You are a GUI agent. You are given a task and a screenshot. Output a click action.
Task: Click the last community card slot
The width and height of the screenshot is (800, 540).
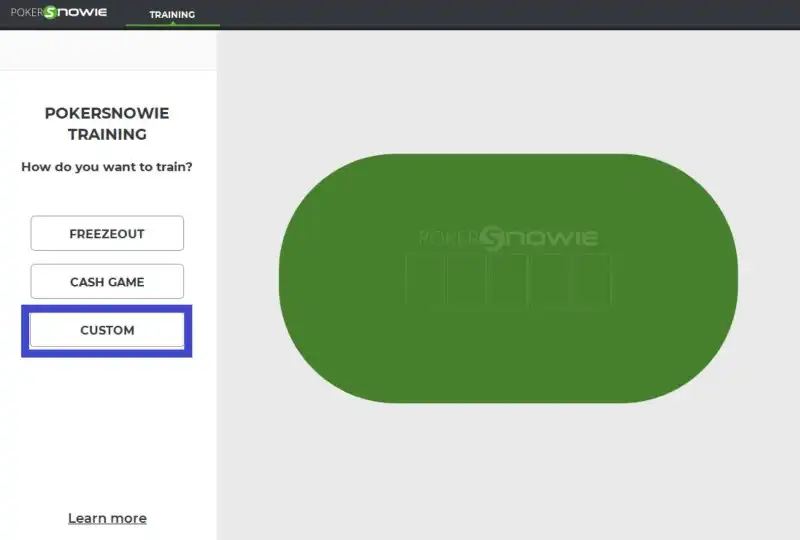(590, 279)
